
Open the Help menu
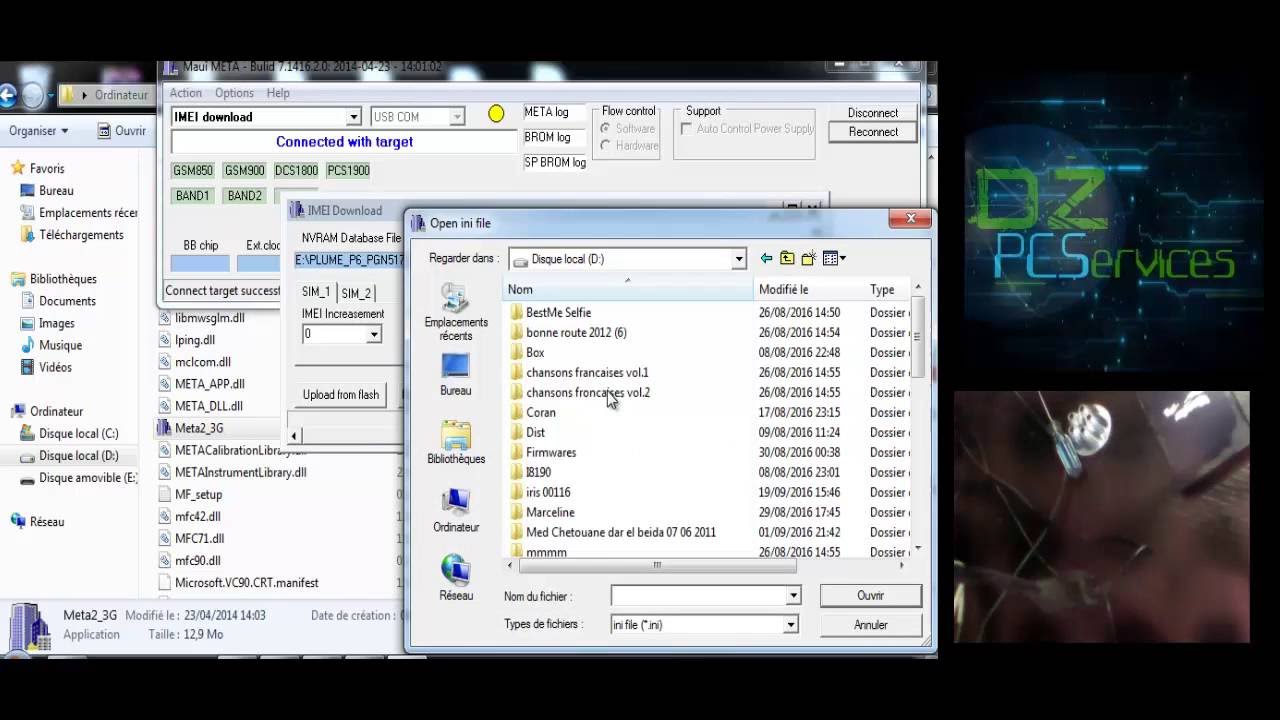point(278,93)
